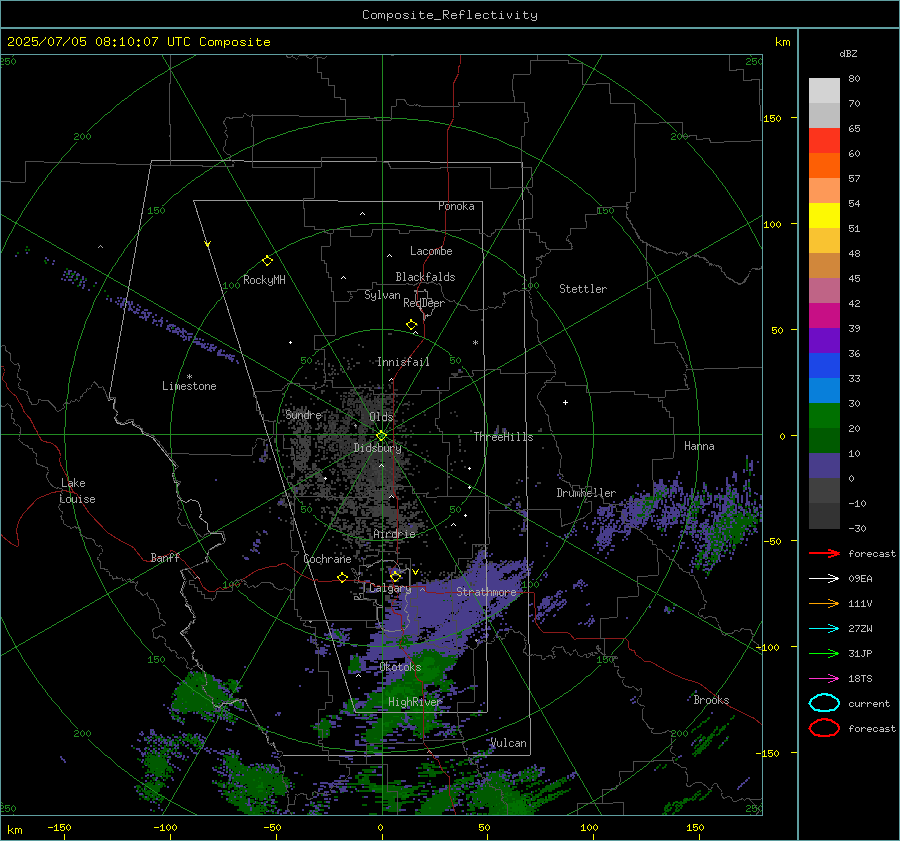The width and height of the screenshot is (900, 841).
Task: Click the asterisk marker east of Innisfail
Action: tap(475, 343)
